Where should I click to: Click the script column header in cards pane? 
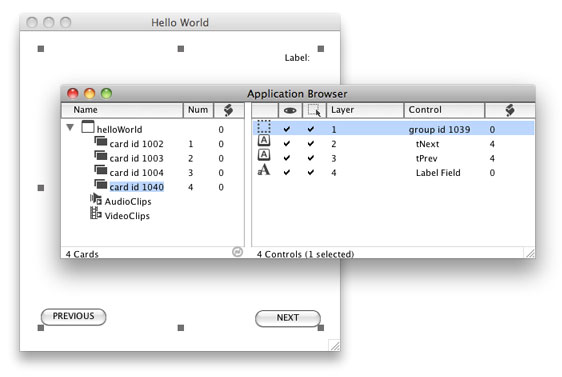[229, 110]
